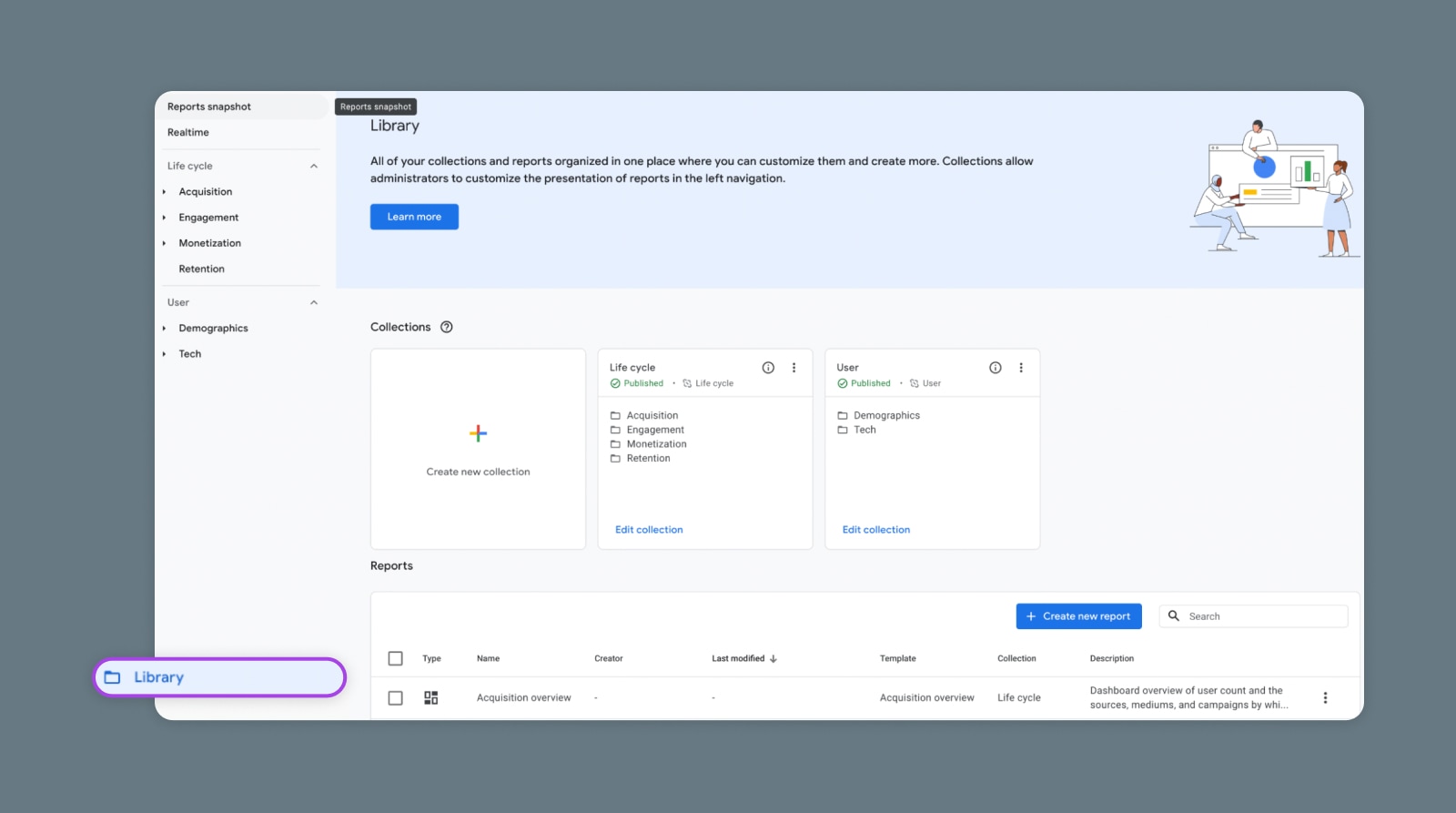The image size is (1456, 813).
Task: Click the Description column header
Action: tap(1112, 658)
